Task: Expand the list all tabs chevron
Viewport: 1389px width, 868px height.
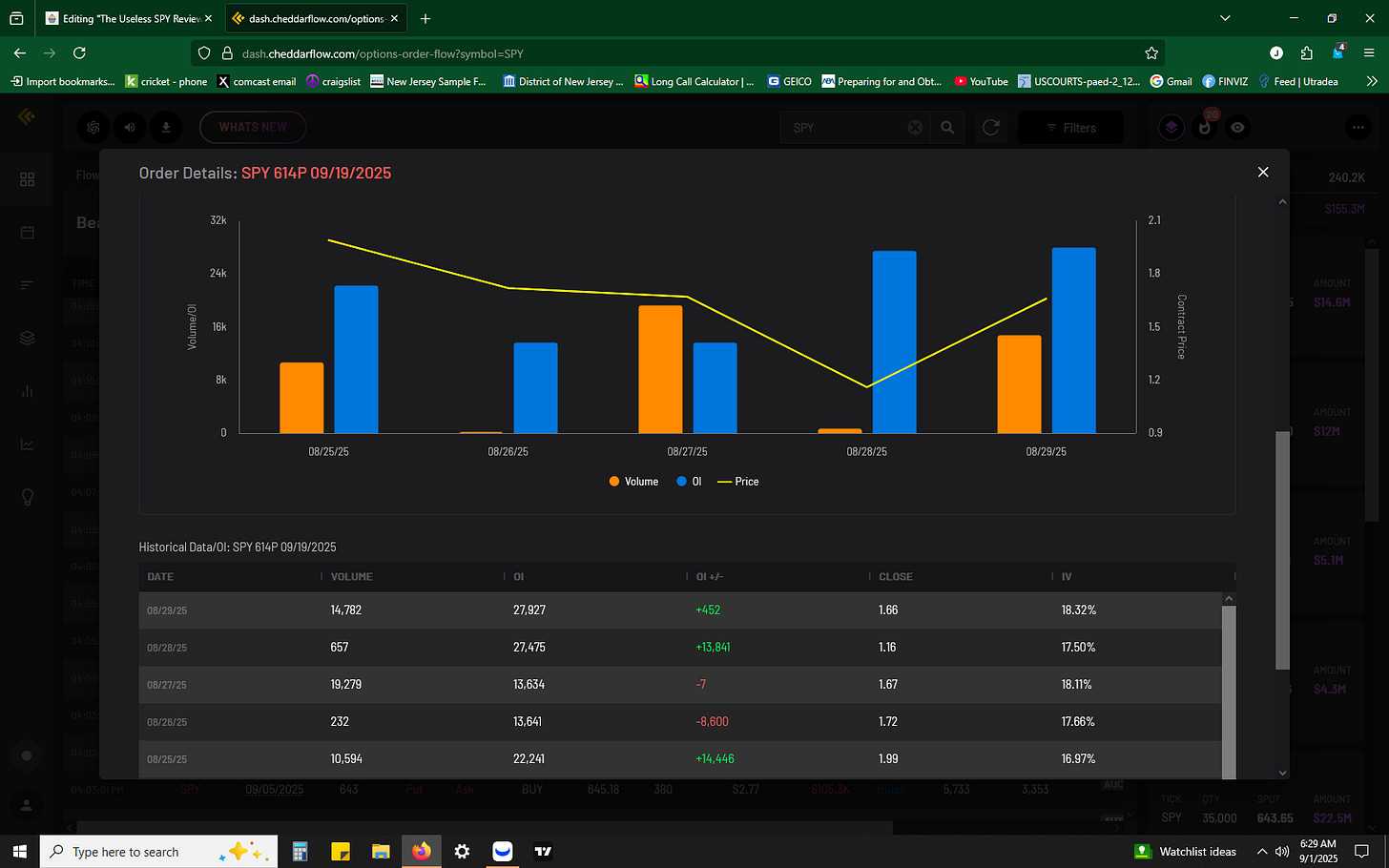Action: (x=1226, y=18)
